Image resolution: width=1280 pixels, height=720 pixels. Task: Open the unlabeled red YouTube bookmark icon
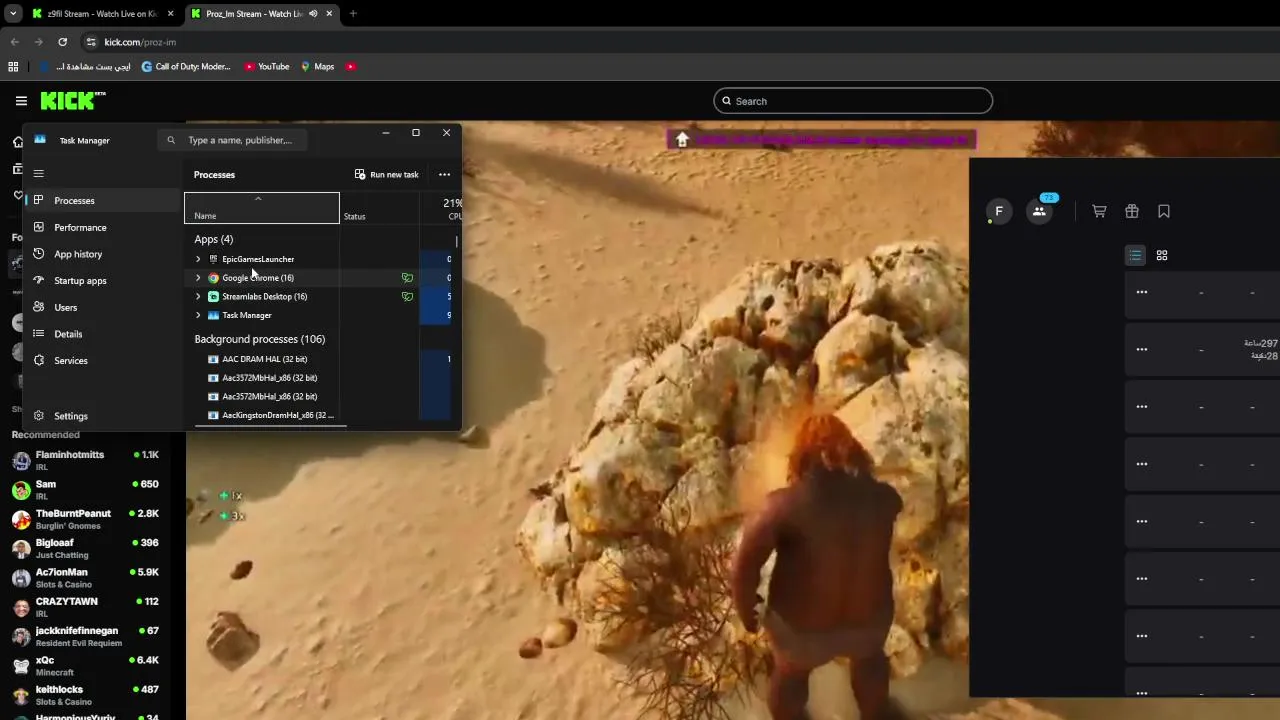coord(350,67)
